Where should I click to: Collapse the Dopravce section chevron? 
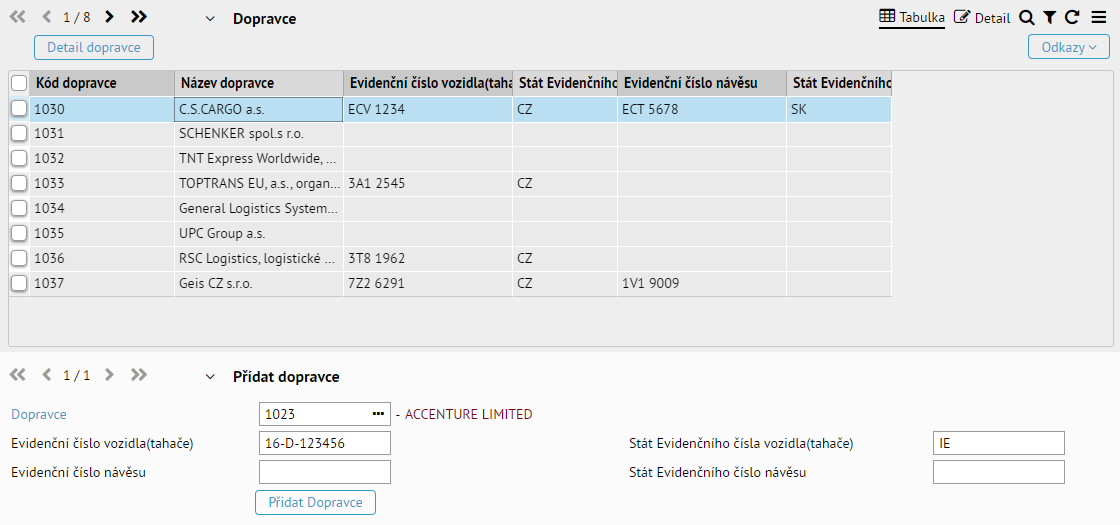(210, 19)
